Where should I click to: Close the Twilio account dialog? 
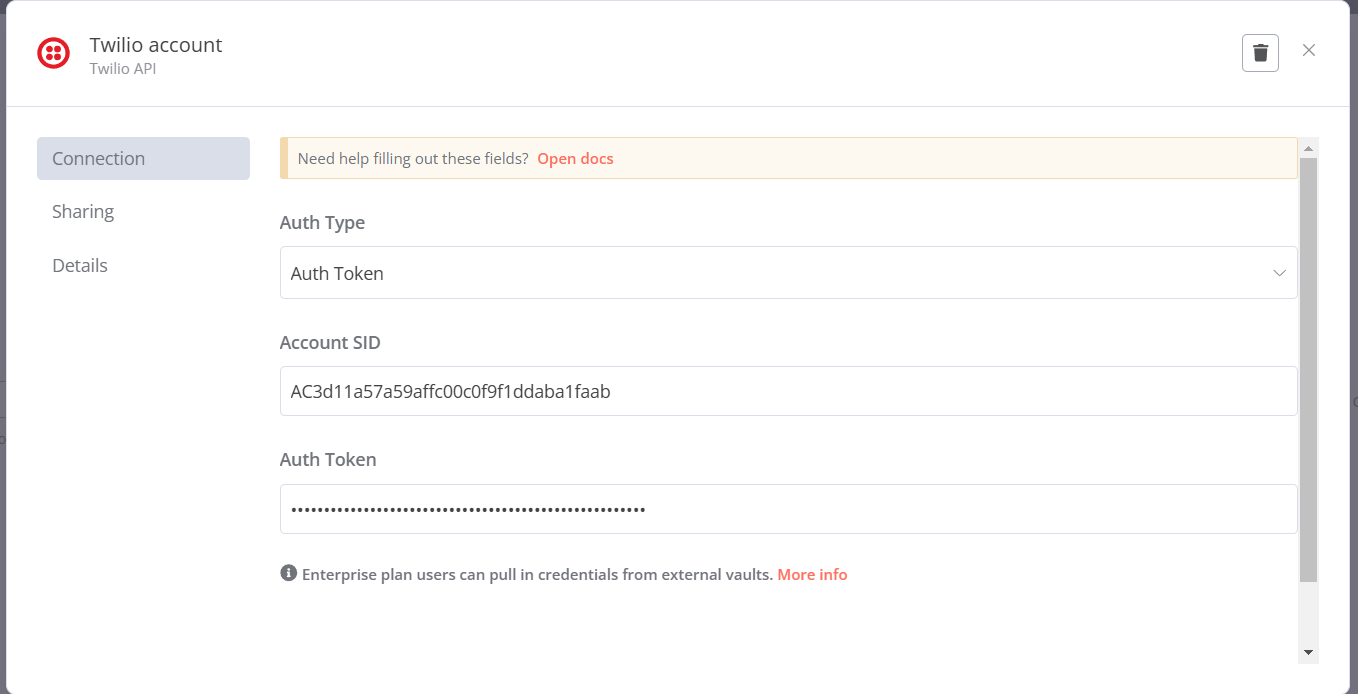[x=1308, y=50]
